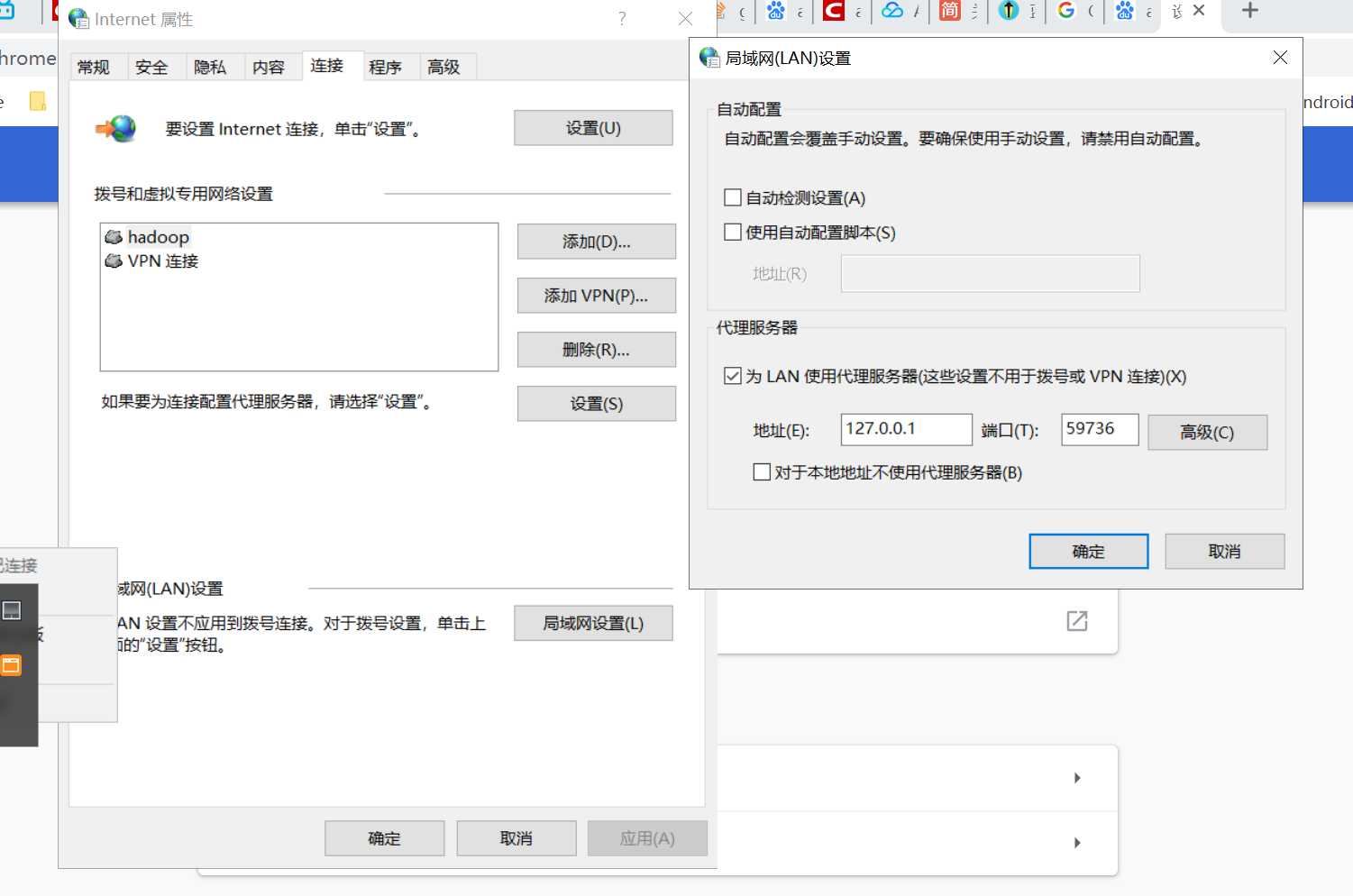Check 对于本地地址不使用代理服务器(B)
The image size is (1353, 896).
point(762,471)
